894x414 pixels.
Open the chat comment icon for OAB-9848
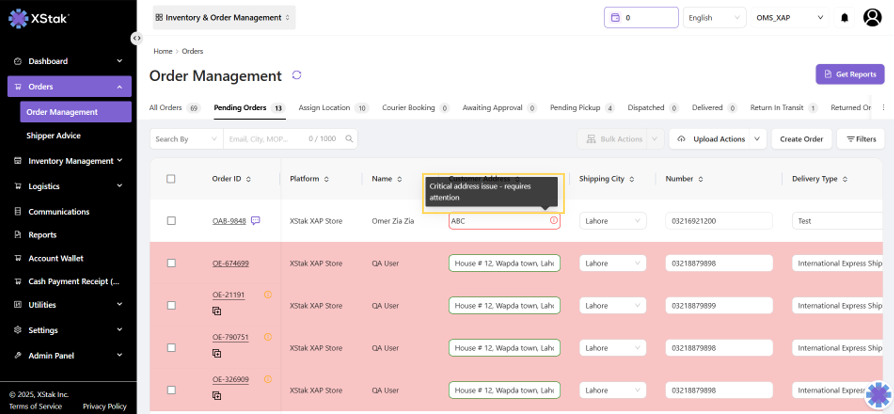click(x=256, y=220)
